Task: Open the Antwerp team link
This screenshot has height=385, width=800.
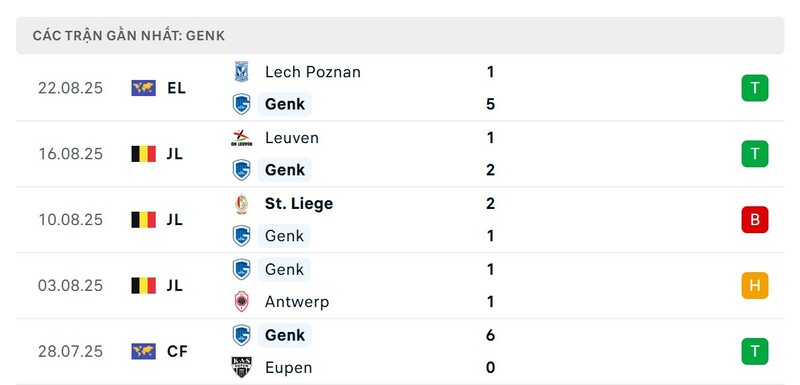Action: [297, 302]
